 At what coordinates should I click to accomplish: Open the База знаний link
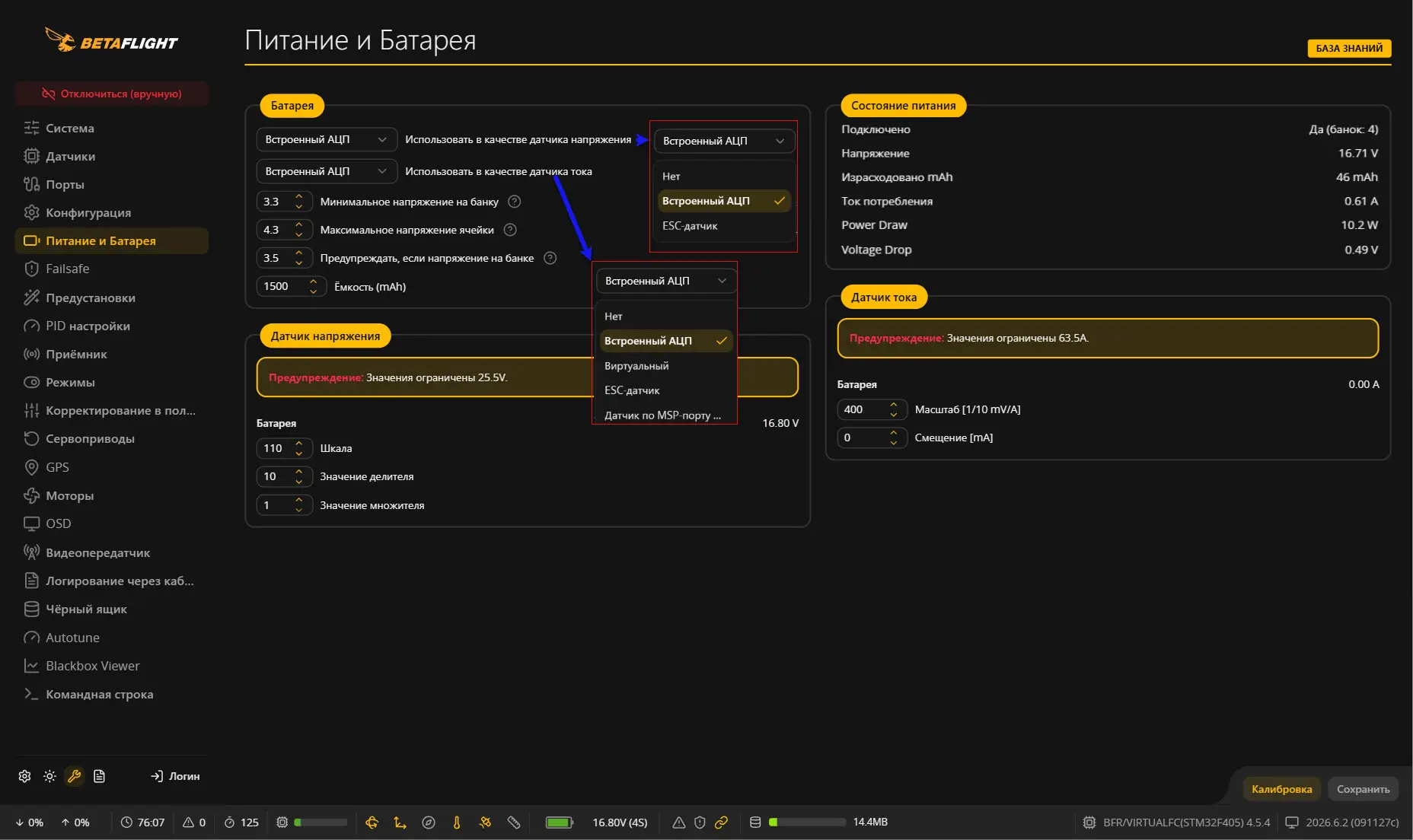(x=1349, y=49)
